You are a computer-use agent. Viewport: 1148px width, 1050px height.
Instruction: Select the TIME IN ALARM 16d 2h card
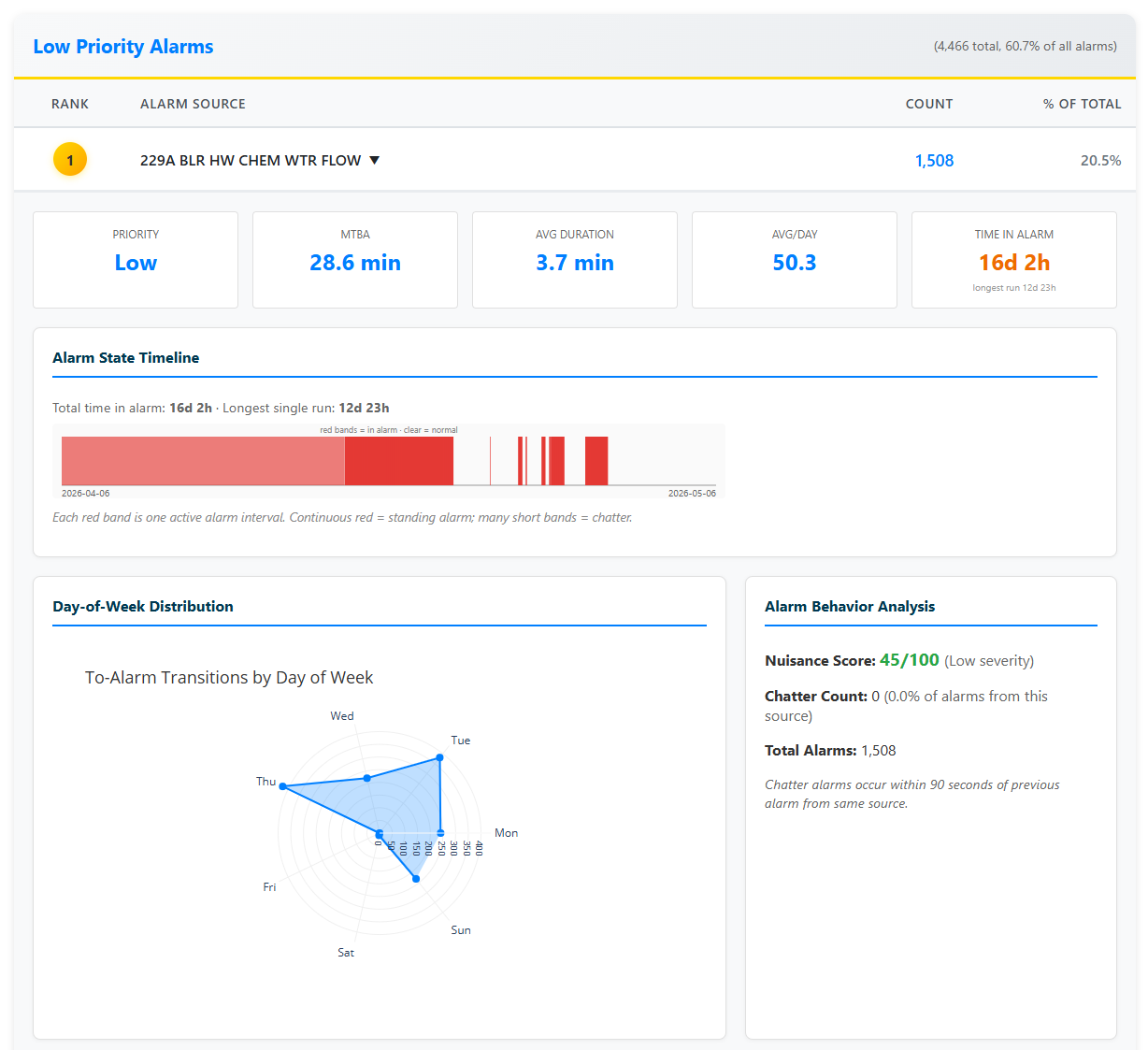(1014, 260)
